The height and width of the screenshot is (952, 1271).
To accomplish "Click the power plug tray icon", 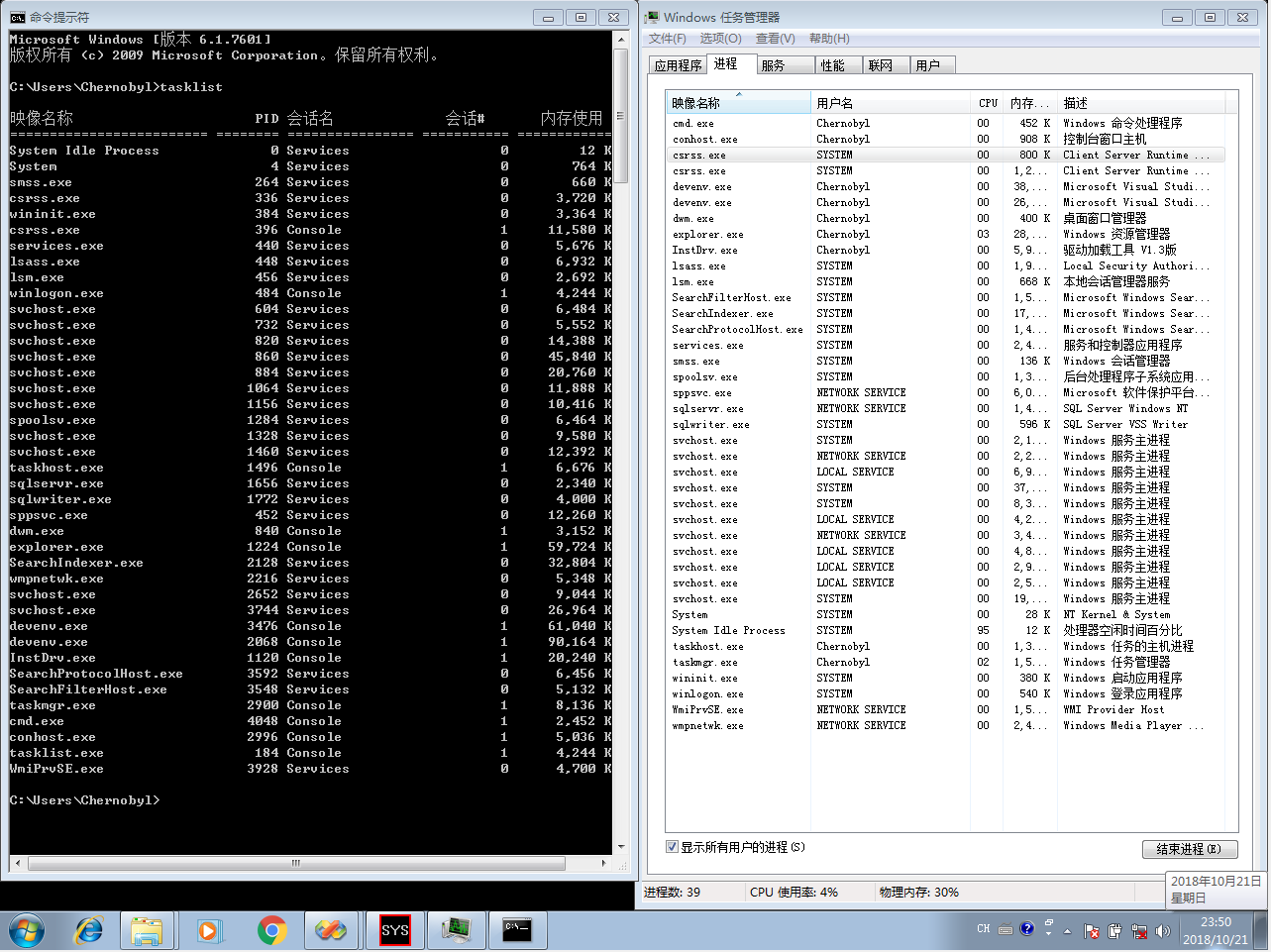I will 1114,931.
